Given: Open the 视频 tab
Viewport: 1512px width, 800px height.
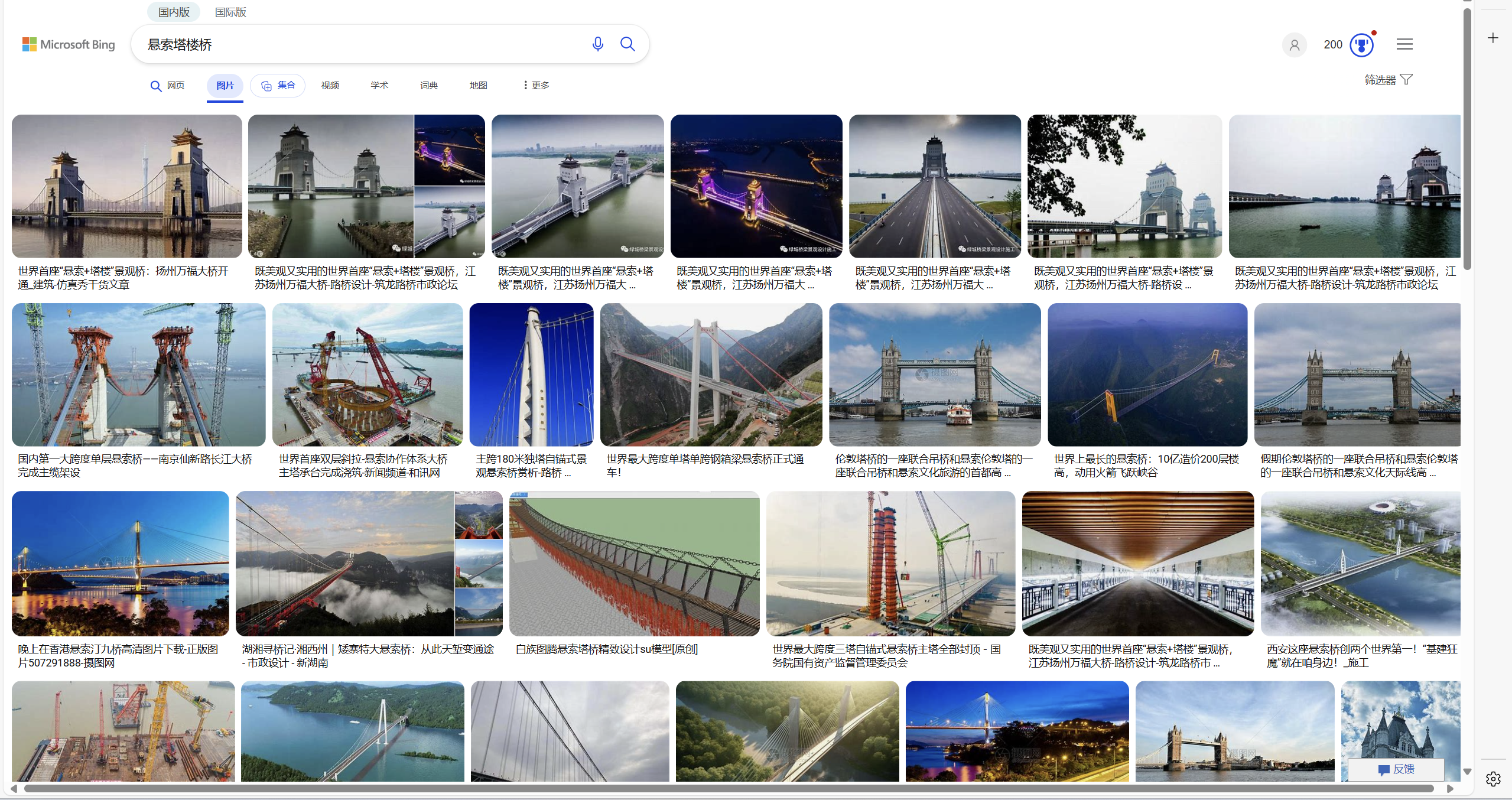Looking at the screenshot, I should 330,86.
